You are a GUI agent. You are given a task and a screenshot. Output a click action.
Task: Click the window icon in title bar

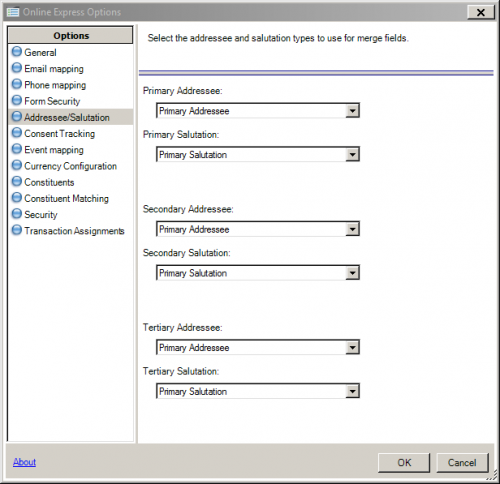click(13, 12)
